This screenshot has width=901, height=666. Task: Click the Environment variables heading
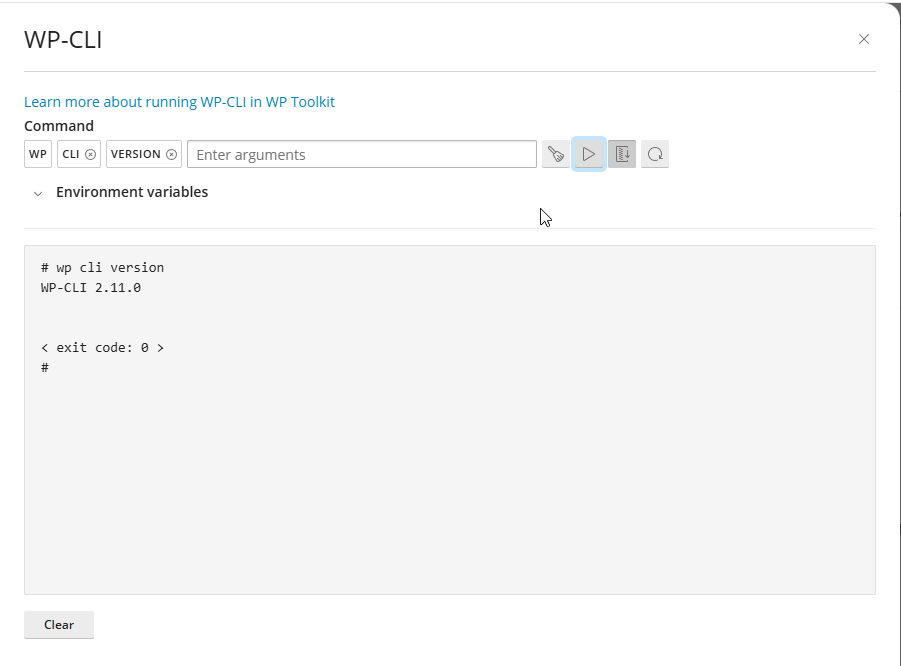point(132,192)
